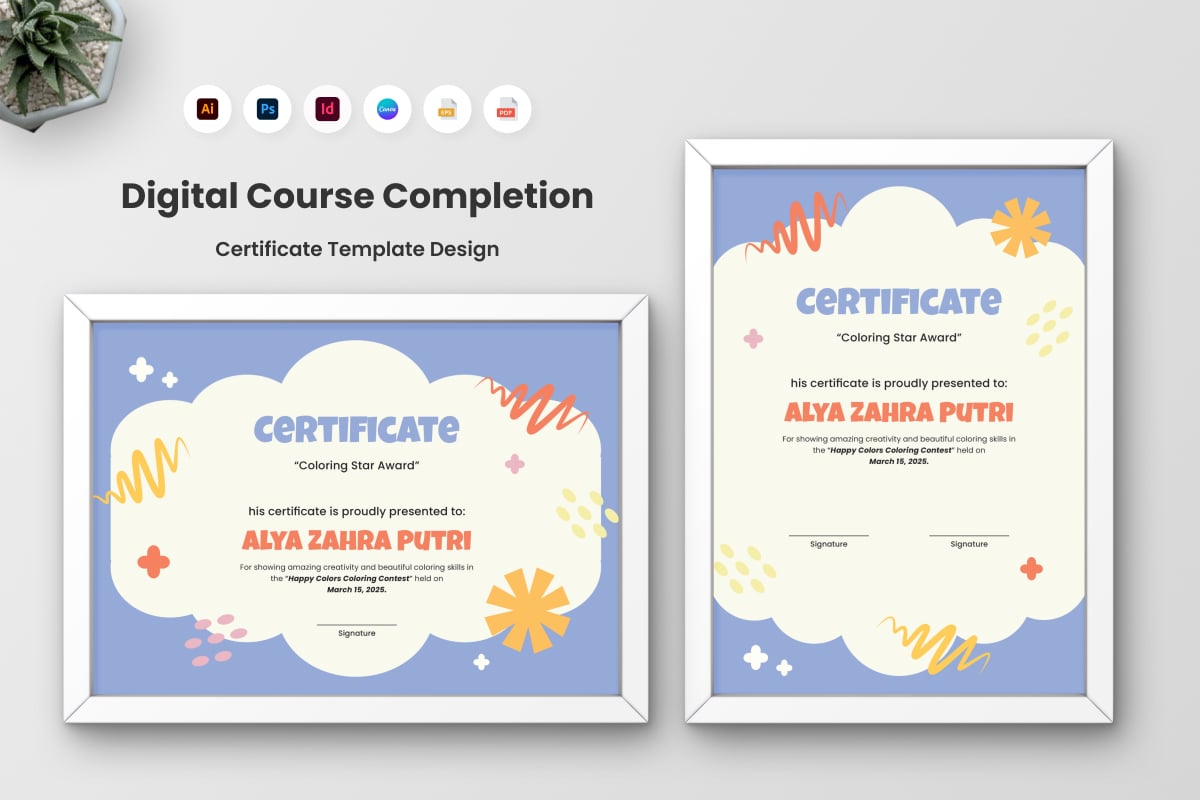Click the red scribble on portrait certificate

[x=795, y=225]
